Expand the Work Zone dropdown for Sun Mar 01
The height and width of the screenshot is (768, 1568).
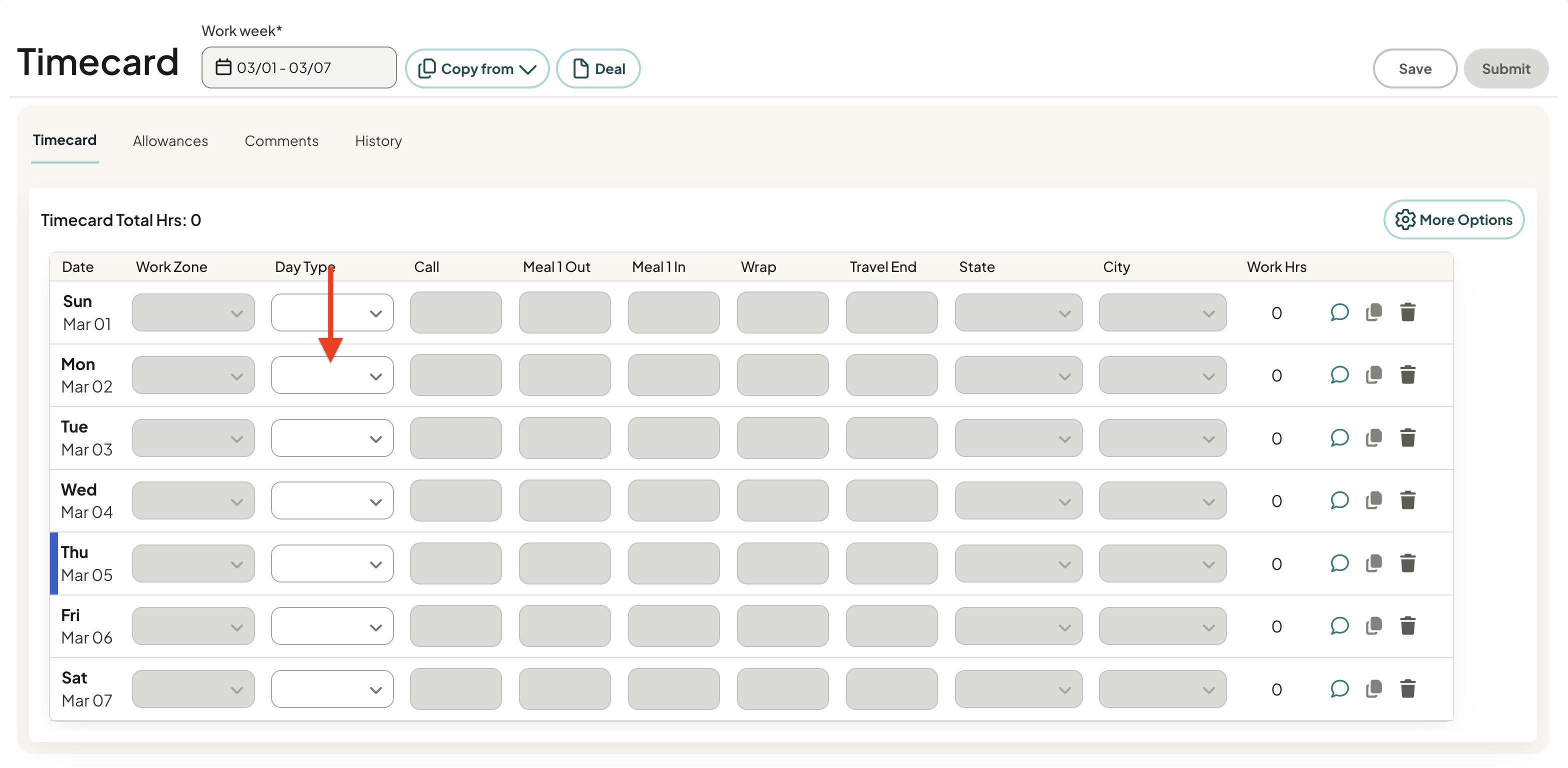pos(193,313)
